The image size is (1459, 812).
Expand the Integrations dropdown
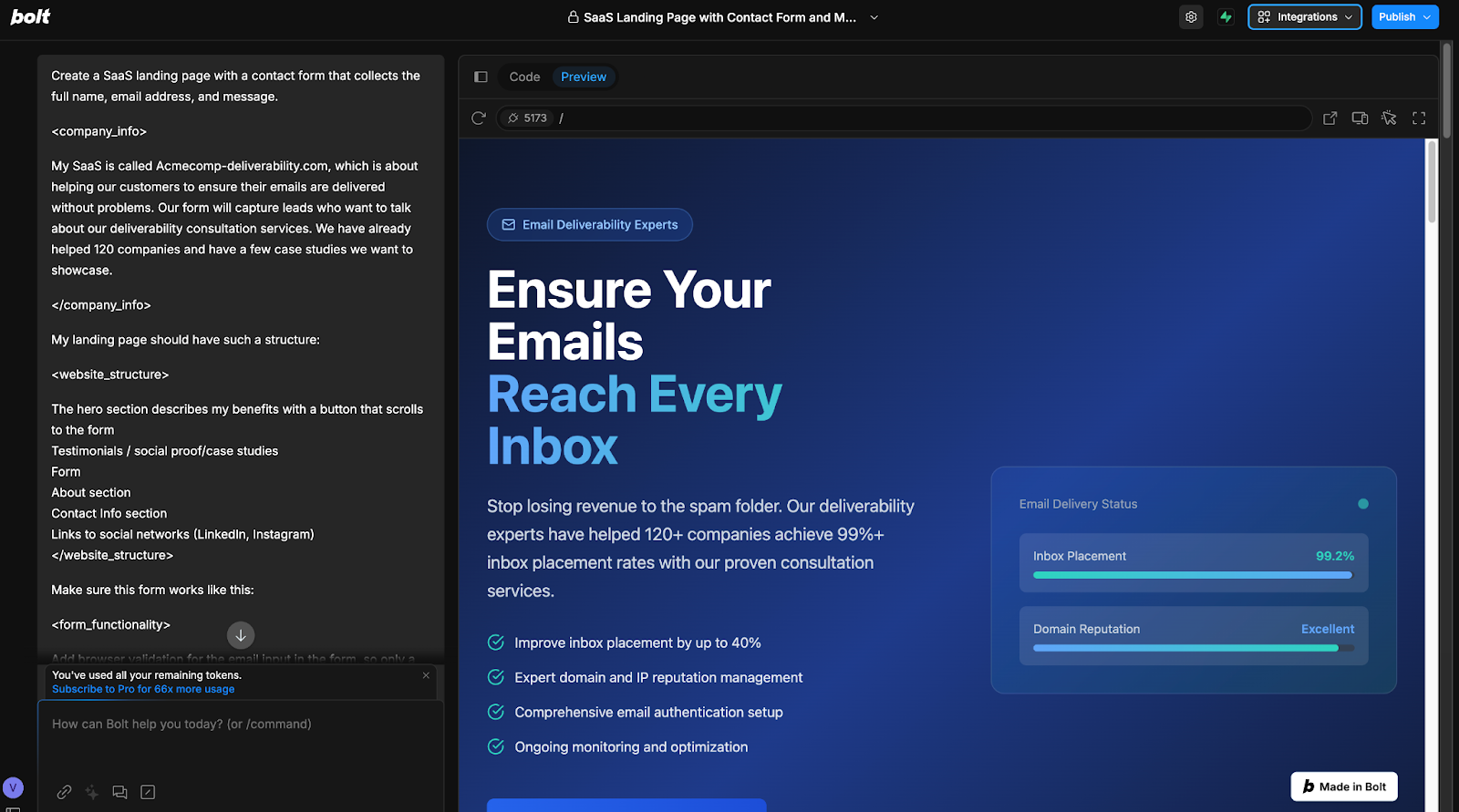coord(1304,17)
